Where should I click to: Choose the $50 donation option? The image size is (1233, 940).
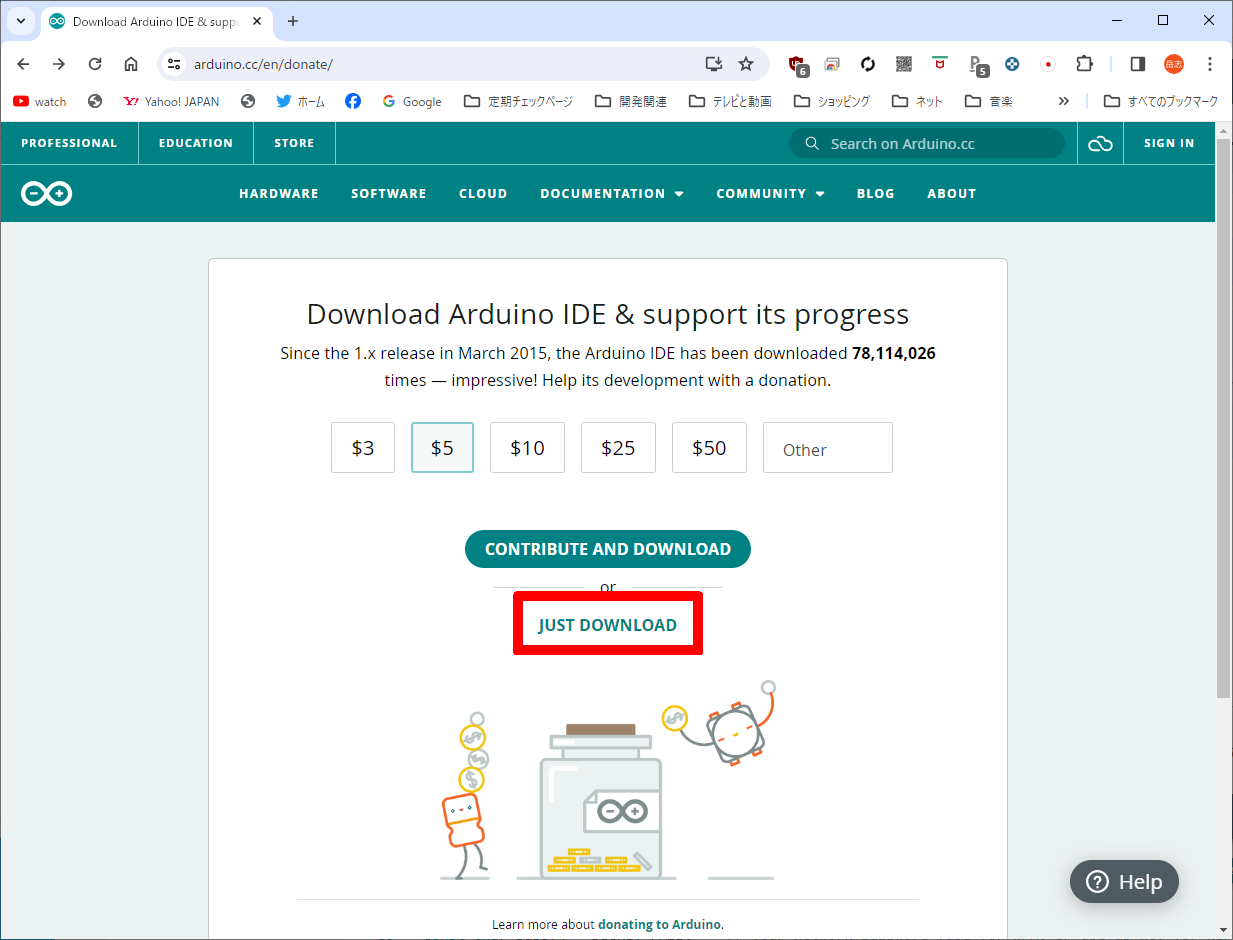tap(709, 448)
